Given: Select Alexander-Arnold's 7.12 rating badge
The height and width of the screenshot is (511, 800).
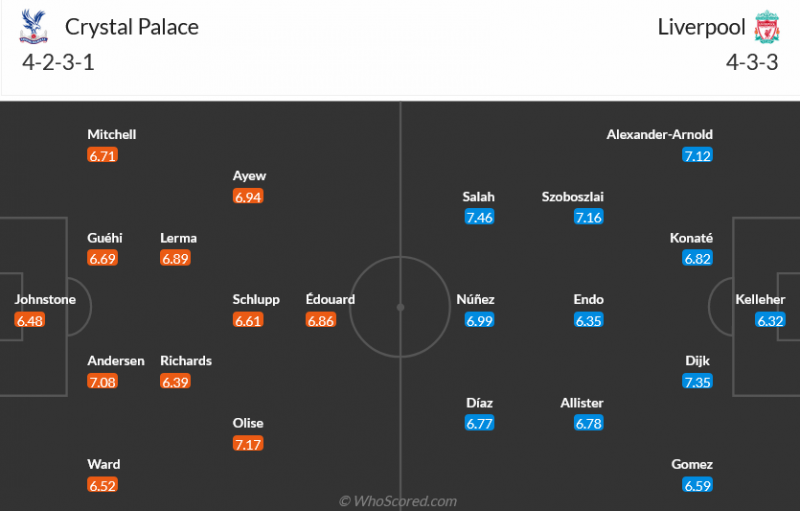Looking at the screenshot, I should 697,155.
